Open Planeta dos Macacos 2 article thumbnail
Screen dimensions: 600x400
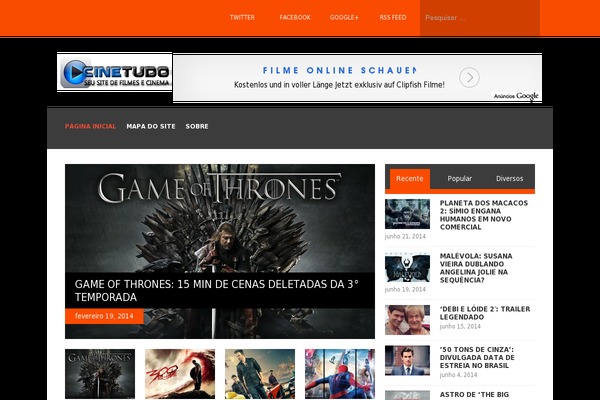point(407,214)
